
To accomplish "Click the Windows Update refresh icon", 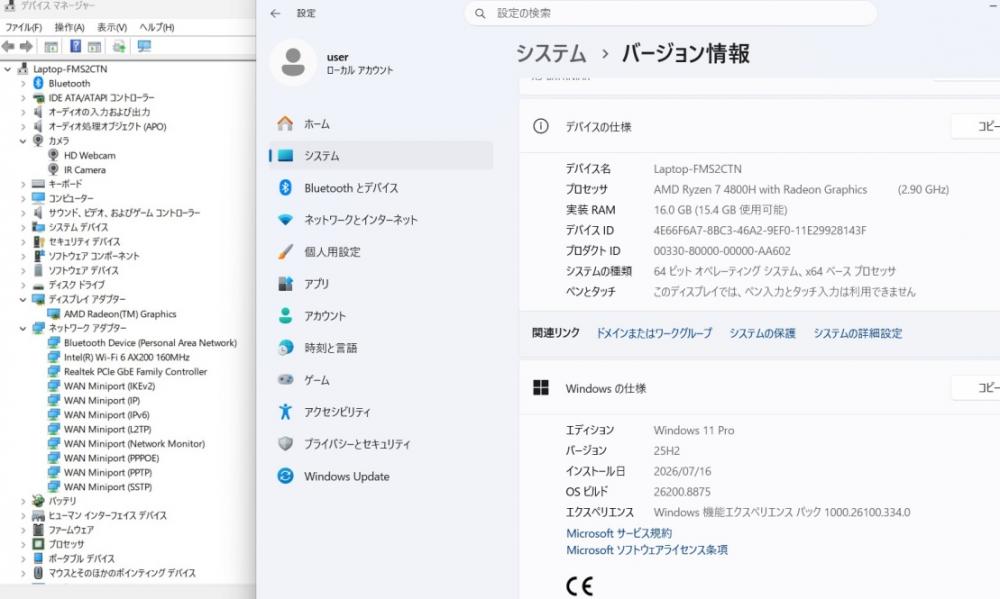I will (x=285, y=476).
